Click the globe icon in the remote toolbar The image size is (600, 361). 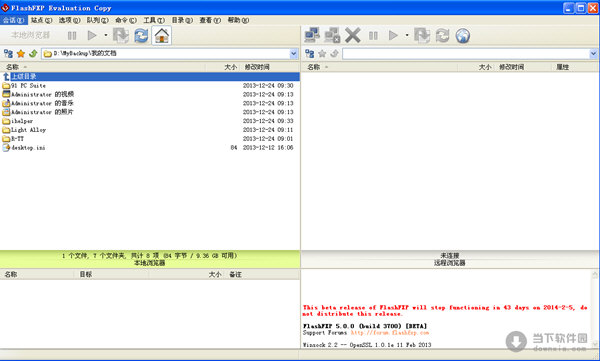463,35
